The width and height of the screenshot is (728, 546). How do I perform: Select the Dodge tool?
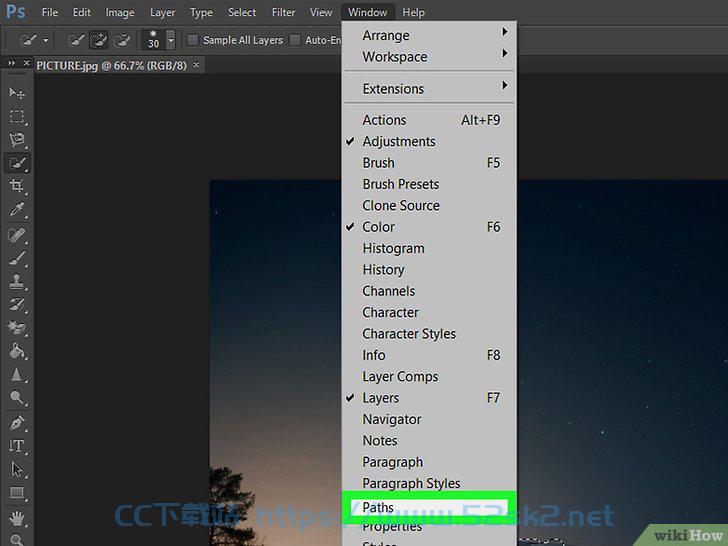click(17, 397)
